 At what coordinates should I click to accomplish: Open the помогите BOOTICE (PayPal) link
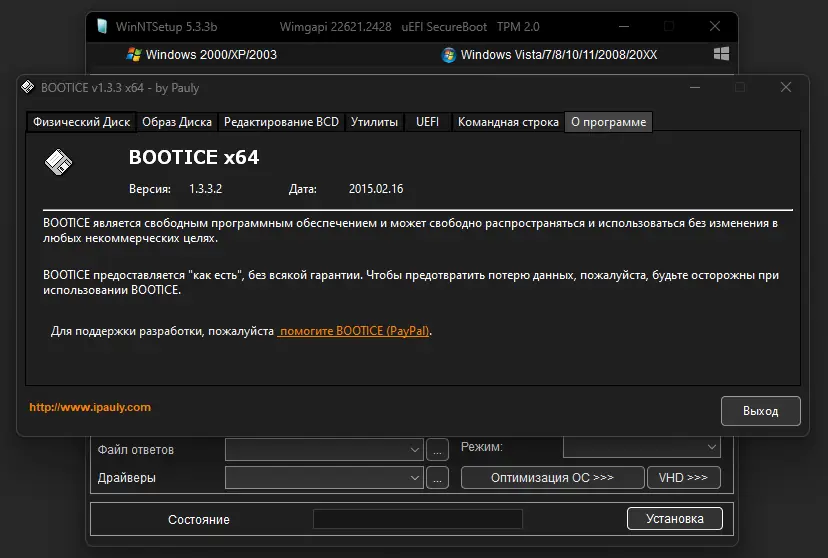pos(354,331)
